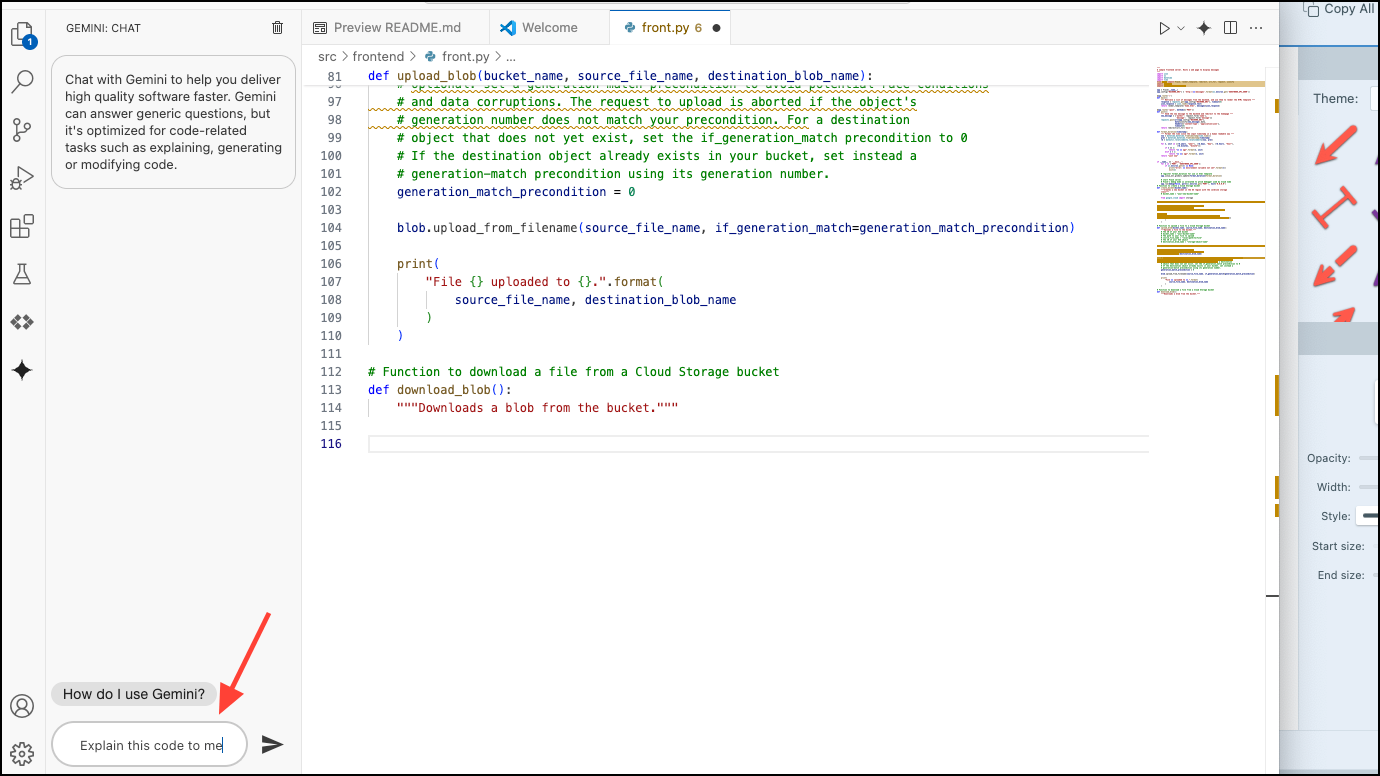This screenshot has height=776, width=1380.
Task: Open the Search view in the activity bar
Action: click(22, 82)
